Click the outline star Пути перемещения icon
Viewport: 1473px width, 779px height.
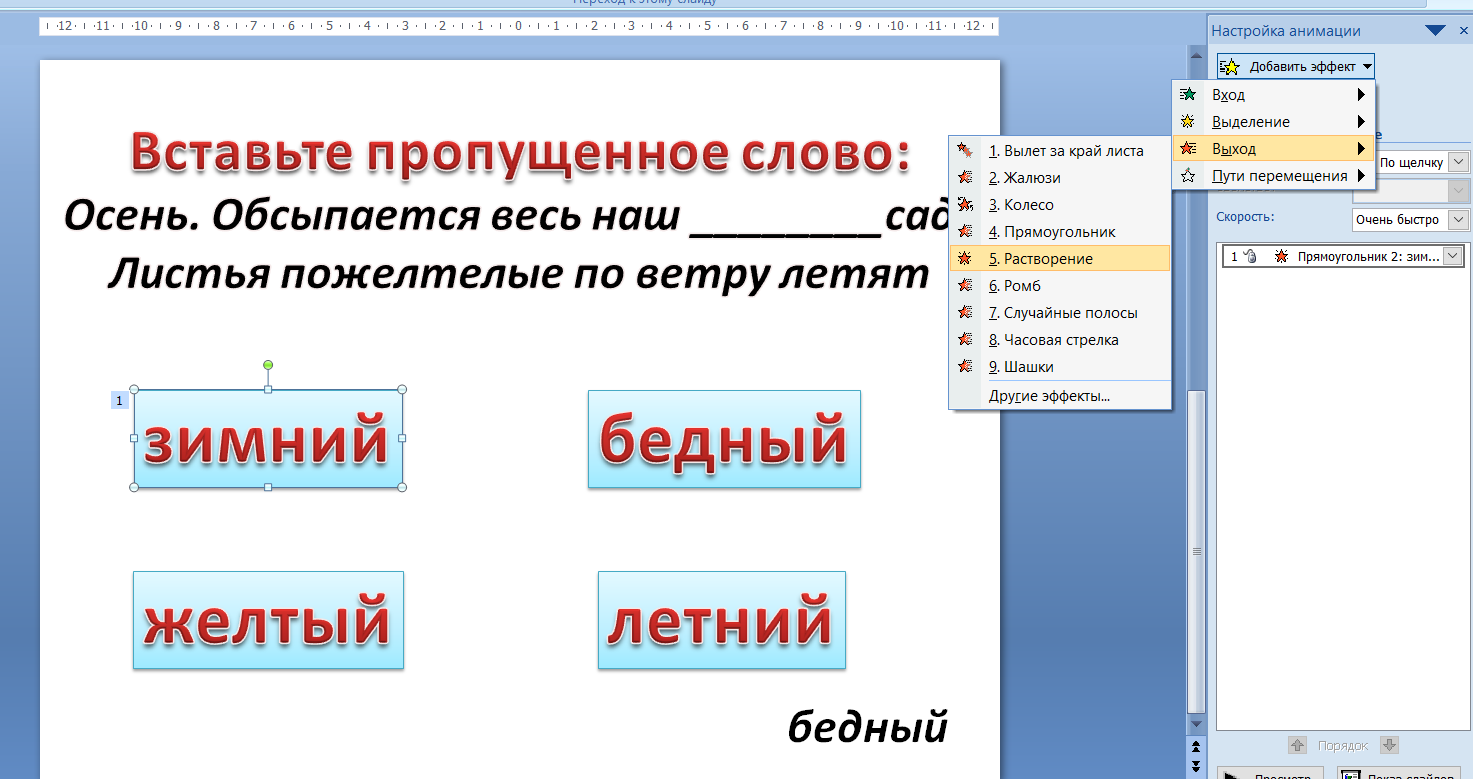[1188, 176]
